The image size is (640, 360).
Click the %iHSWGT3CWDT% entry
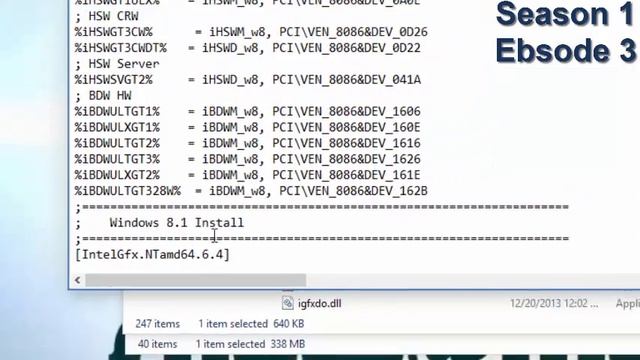[x=247, y=48]
